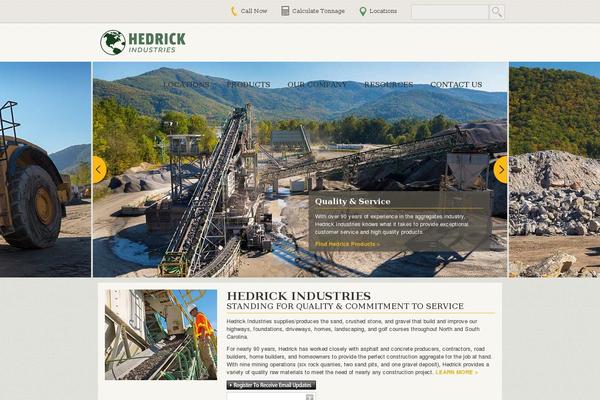Open the OUR COMPANY menu item
600x400 pixels.
317,85
